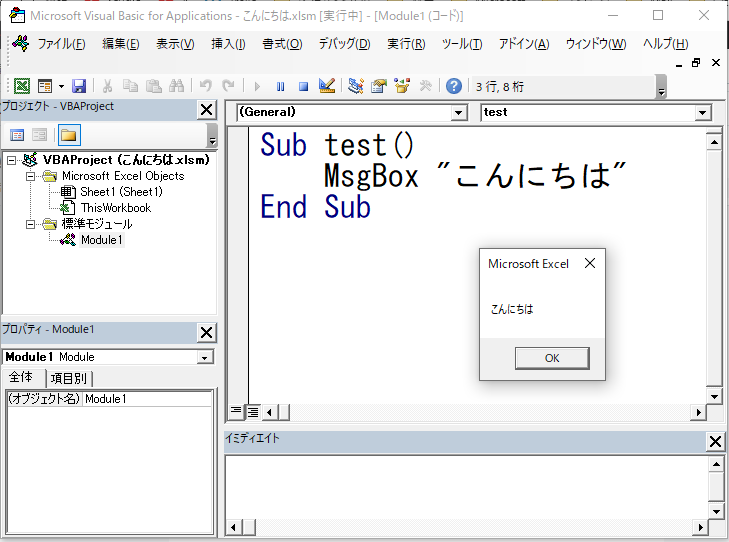Image resolution: width=729 pixels, height=542 pixels.
Task: Click the View Microsoft Excel toolbar icon
Action: pyautogui.click(x=22, y=86)
